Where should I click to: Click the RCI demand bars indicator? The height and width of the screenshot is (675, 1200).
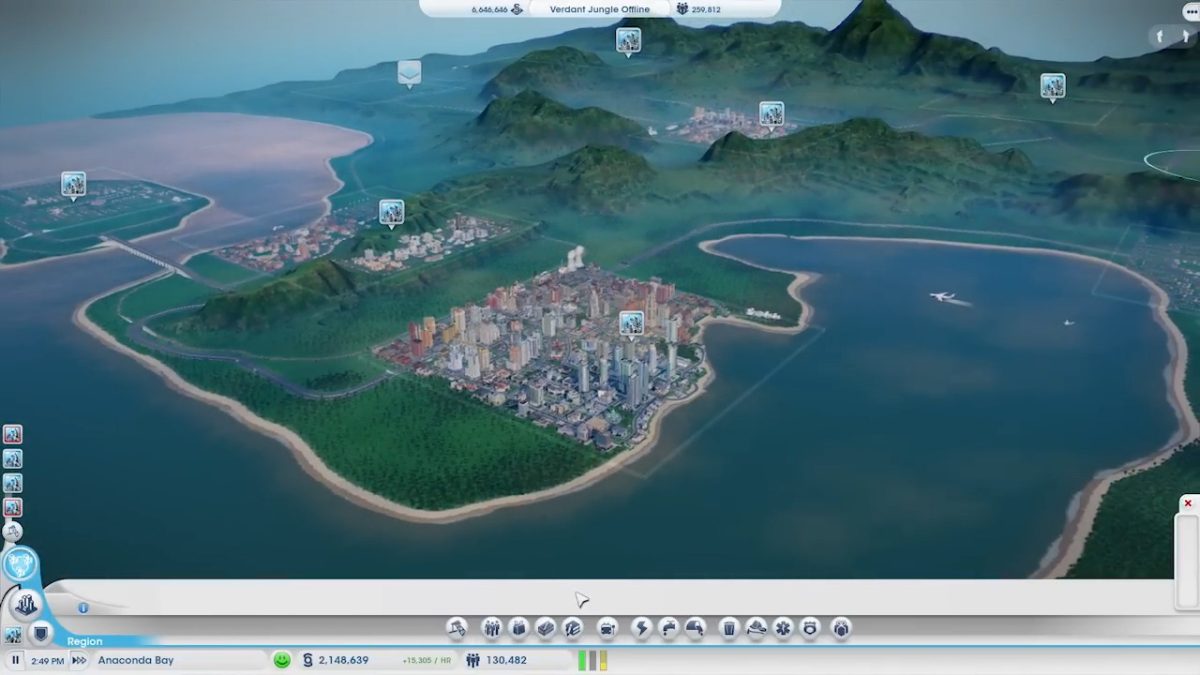click(593, 660)
